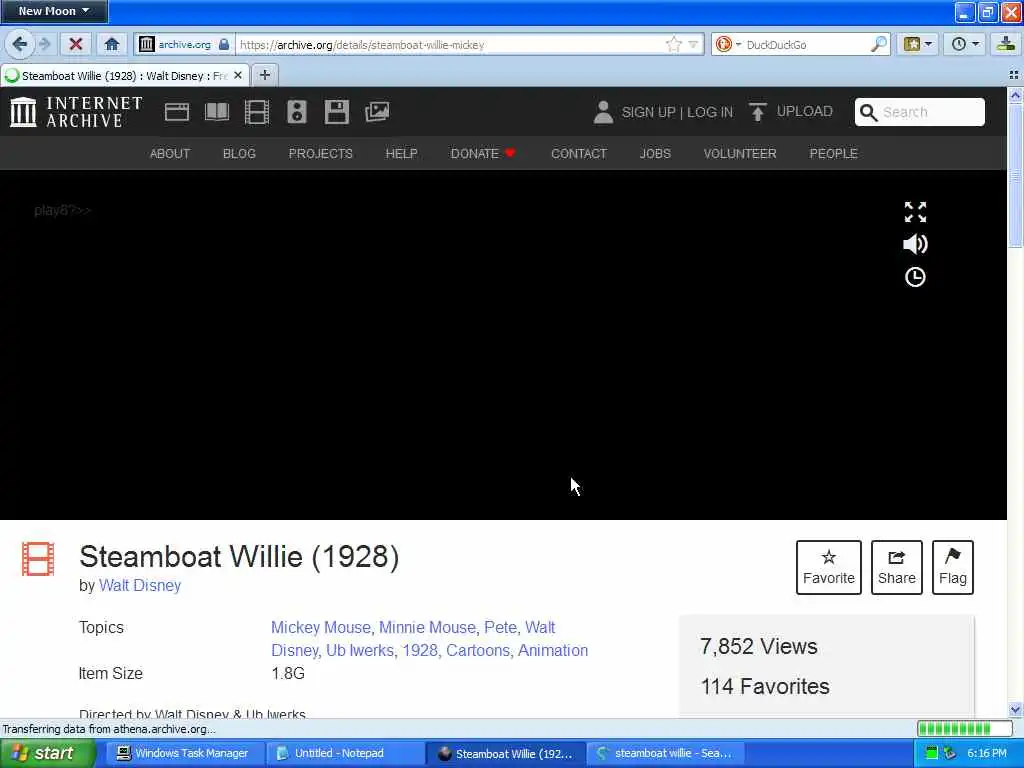Open a new tab with plus button

point(264,75)
